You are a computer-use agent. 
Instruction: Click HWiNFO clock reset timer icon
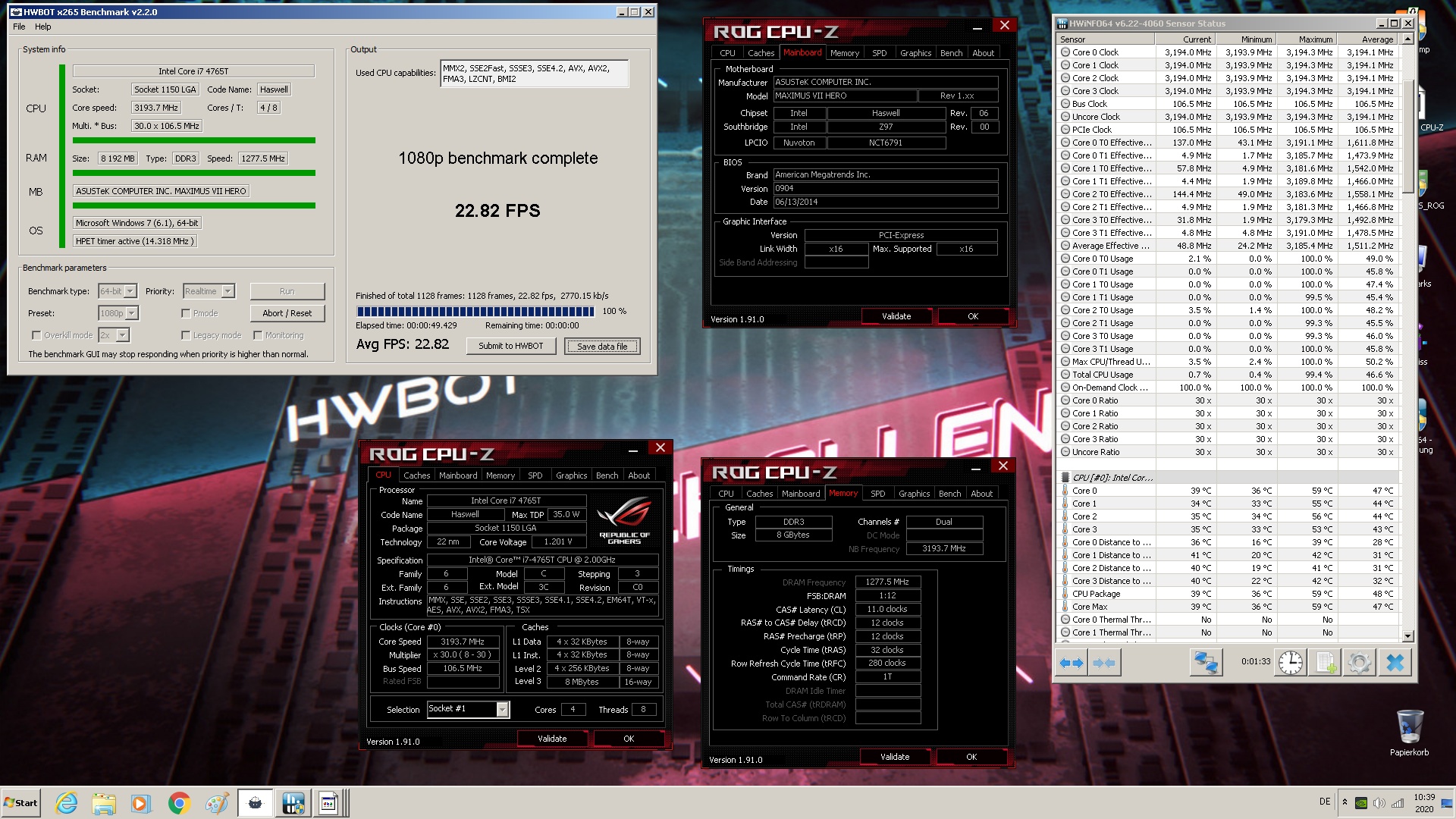coord(1290,663)
